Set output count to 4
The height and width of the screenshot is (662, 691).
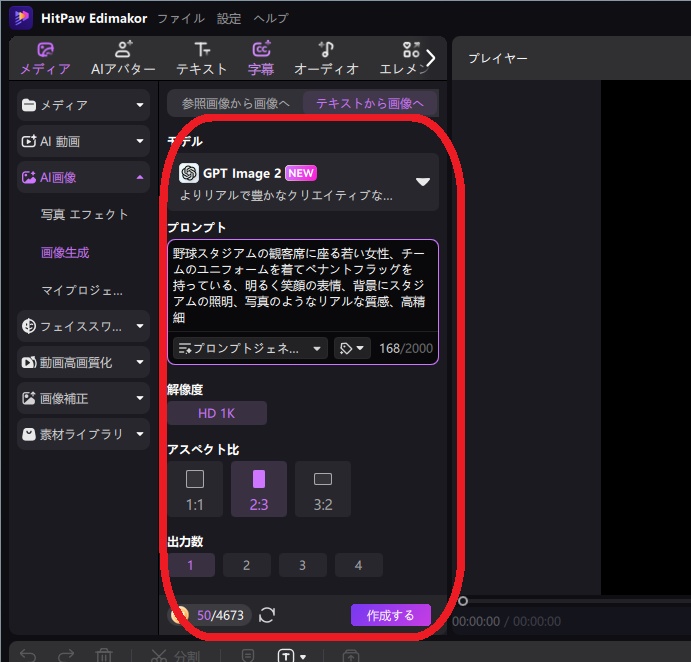click(359, 565)
